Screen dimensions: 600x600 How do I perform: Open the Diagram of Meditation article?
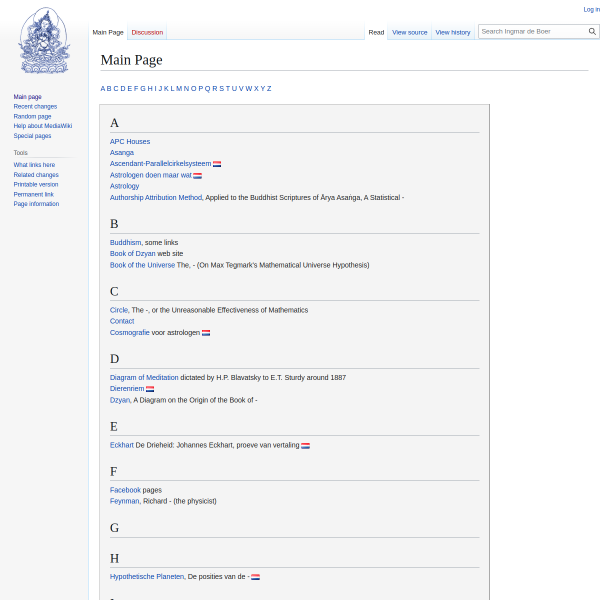click(x=144, y=378)
